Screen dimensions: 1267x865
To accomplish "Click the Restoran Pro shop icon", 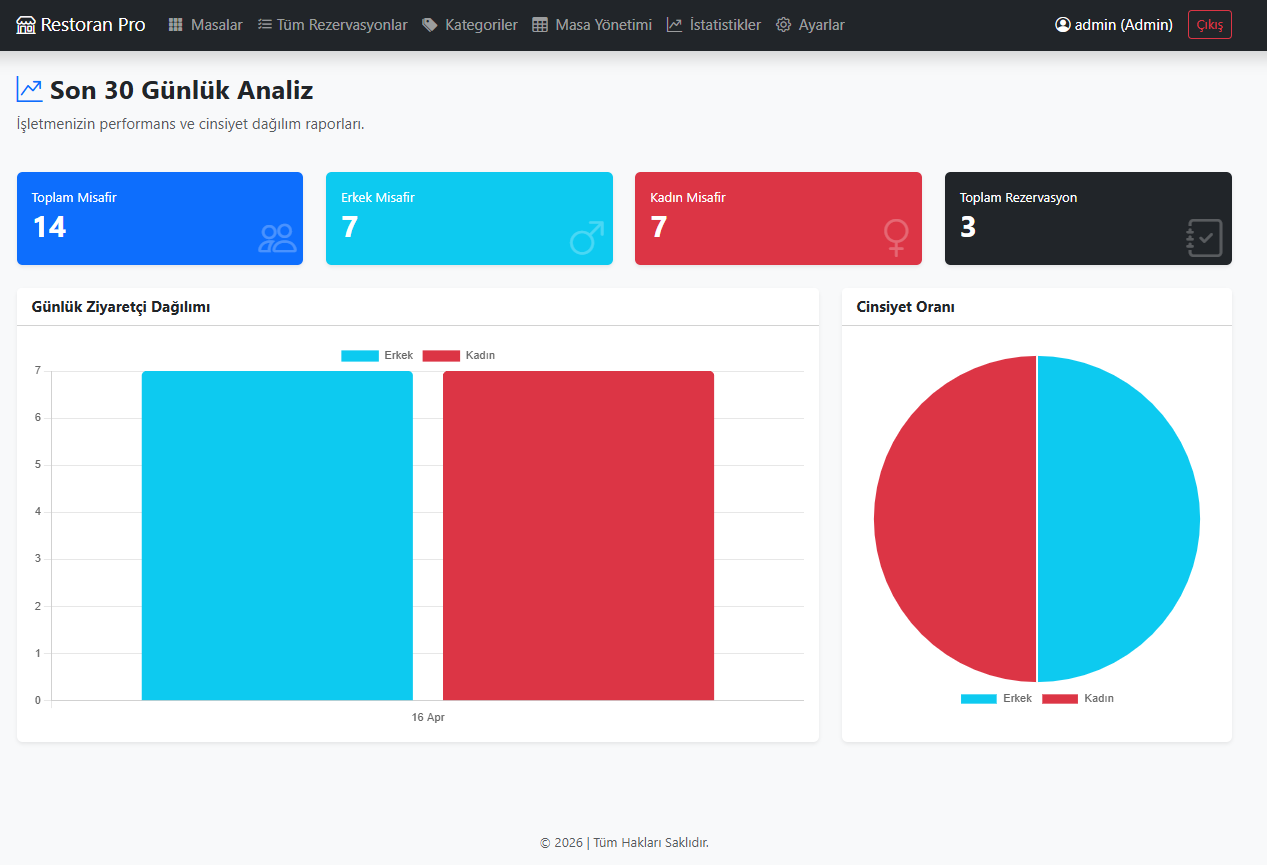I will (x=26, y=25).
